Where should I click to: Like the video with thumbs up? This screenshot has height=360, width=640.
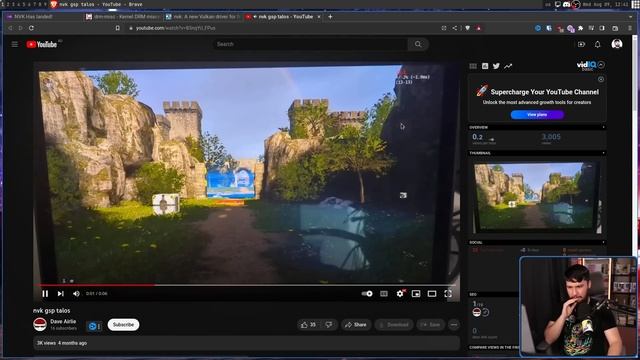click(x=309, y=324)
